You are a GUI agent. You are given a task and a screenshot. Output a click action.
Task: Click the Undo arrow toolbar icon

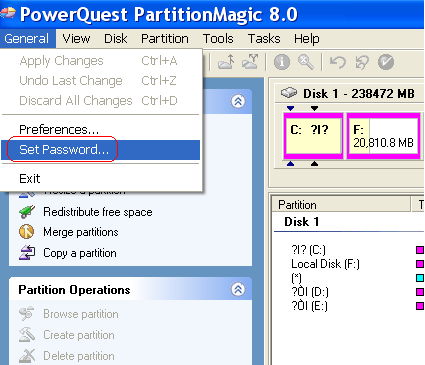tap(338, 62)
